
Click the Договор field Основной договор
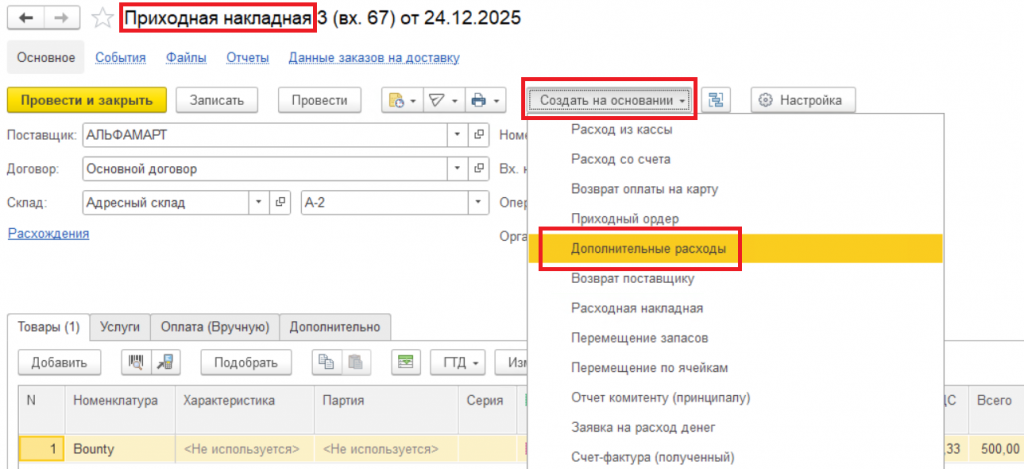pos(264,169)
